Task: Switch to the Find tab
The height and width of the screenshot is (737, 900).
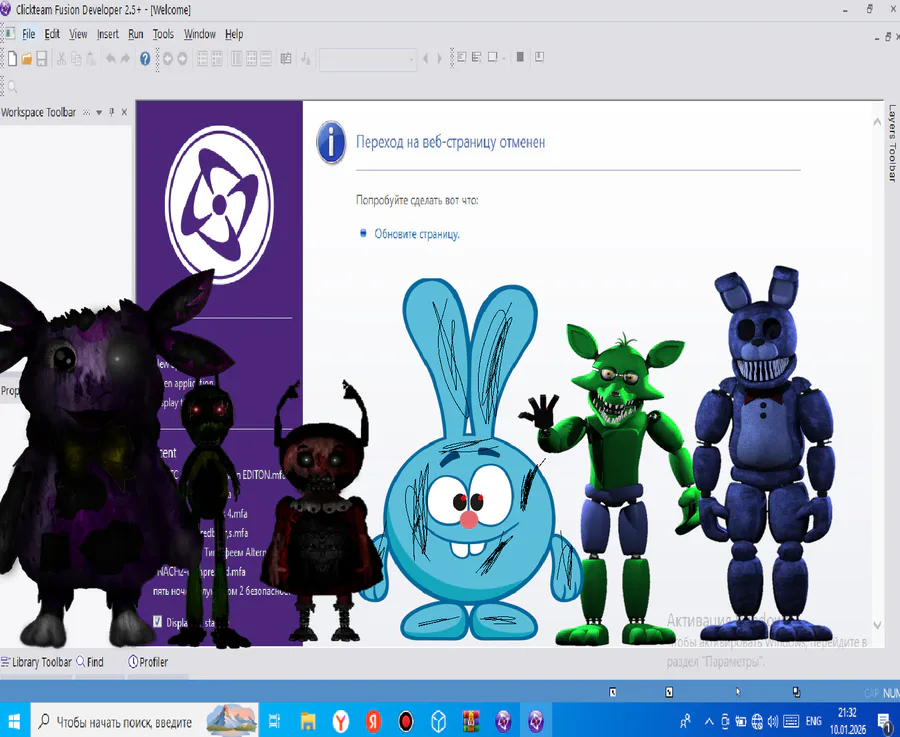Action: [x=90, y=662]
